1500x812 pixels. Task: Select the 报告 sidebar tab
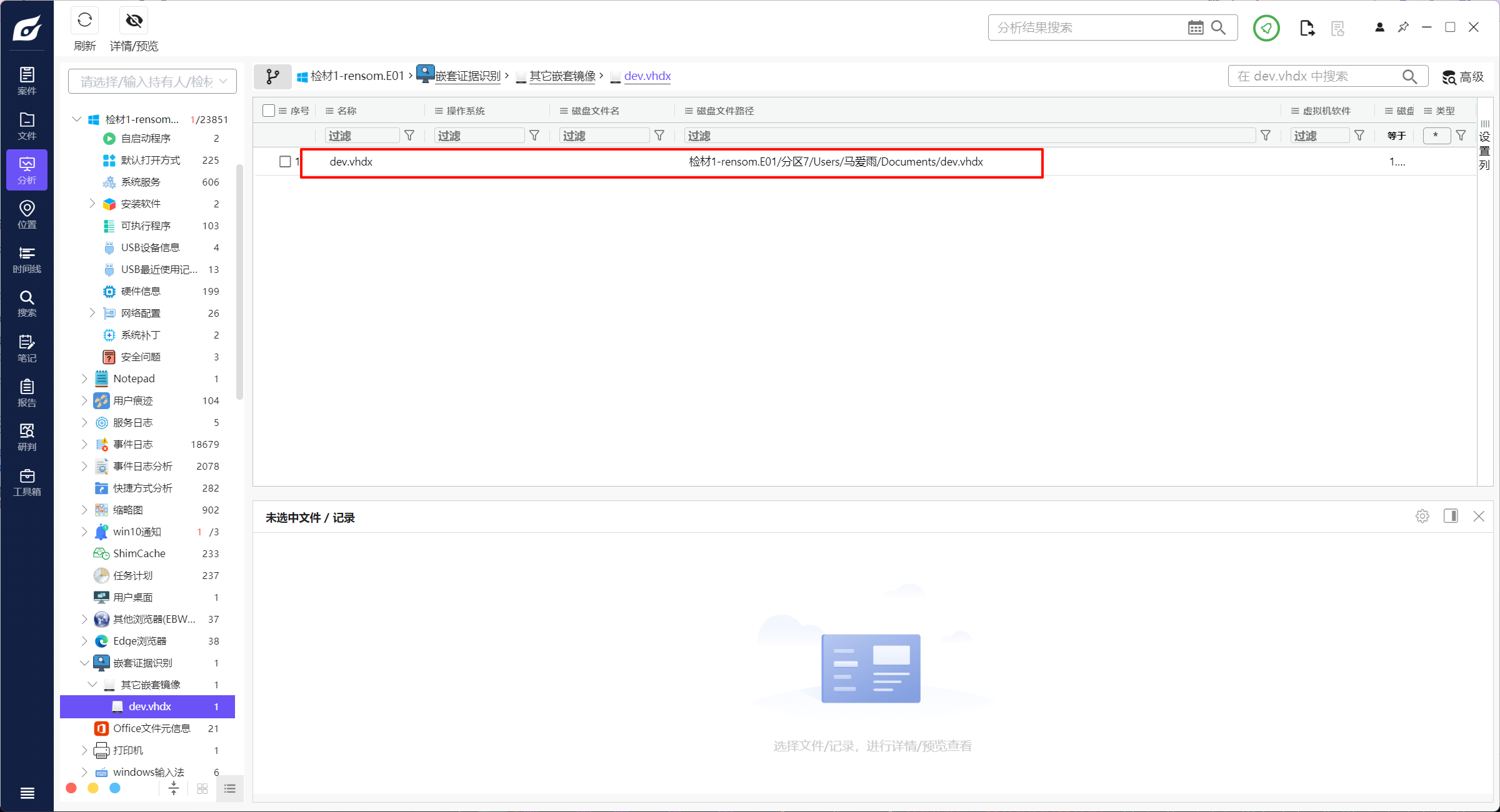(27, 393)
